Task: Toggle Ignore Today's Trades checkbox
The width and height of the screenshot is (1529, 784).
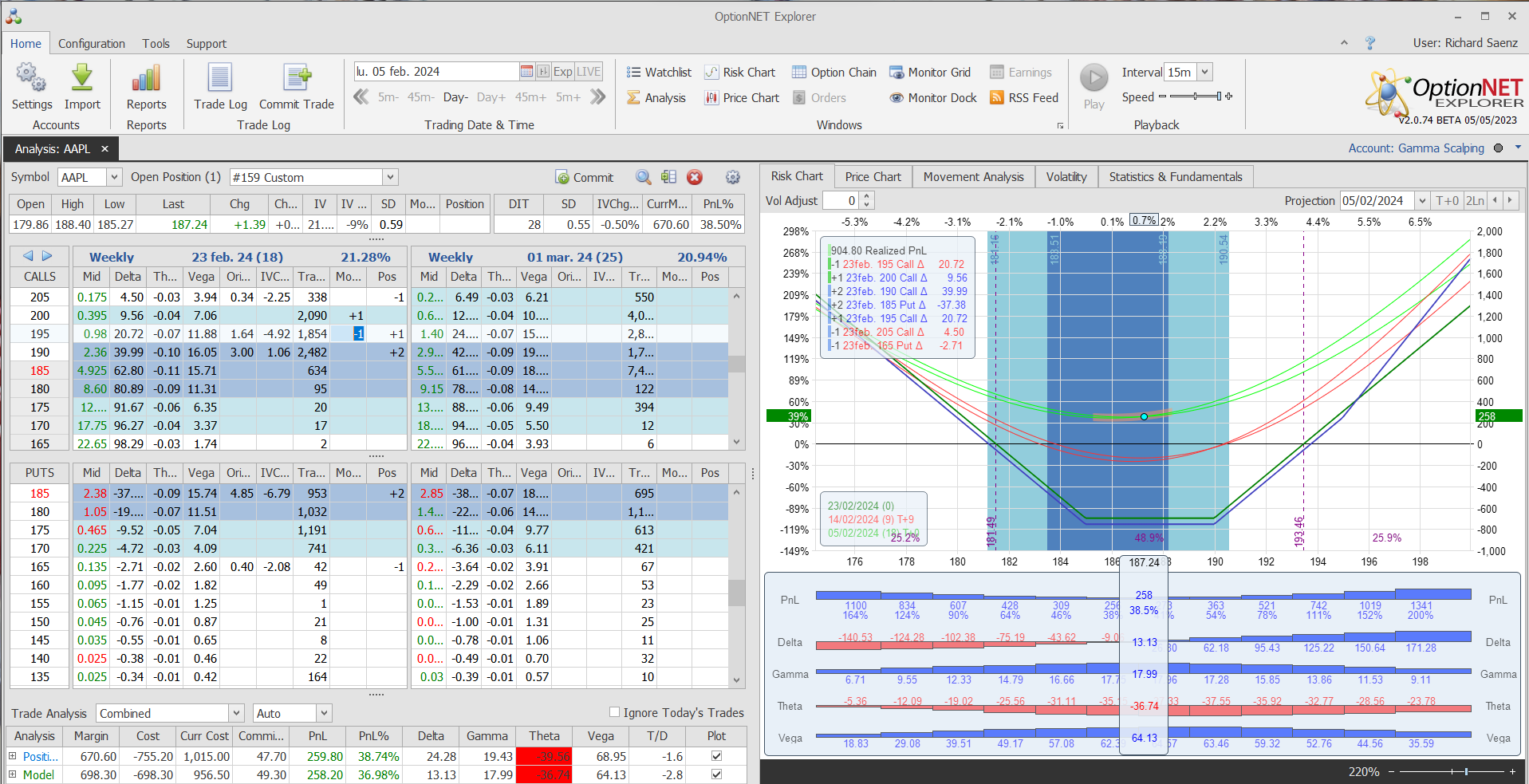Action: tap(614, 712)
